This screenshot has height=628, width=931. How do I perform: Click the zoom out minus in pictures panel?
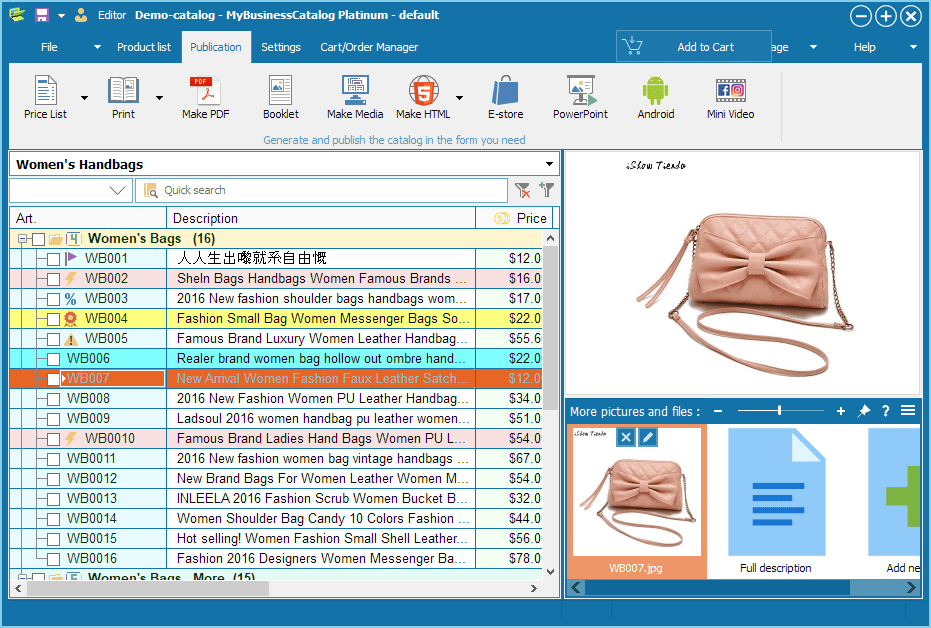pyautogui.click(x=718, y=411)
